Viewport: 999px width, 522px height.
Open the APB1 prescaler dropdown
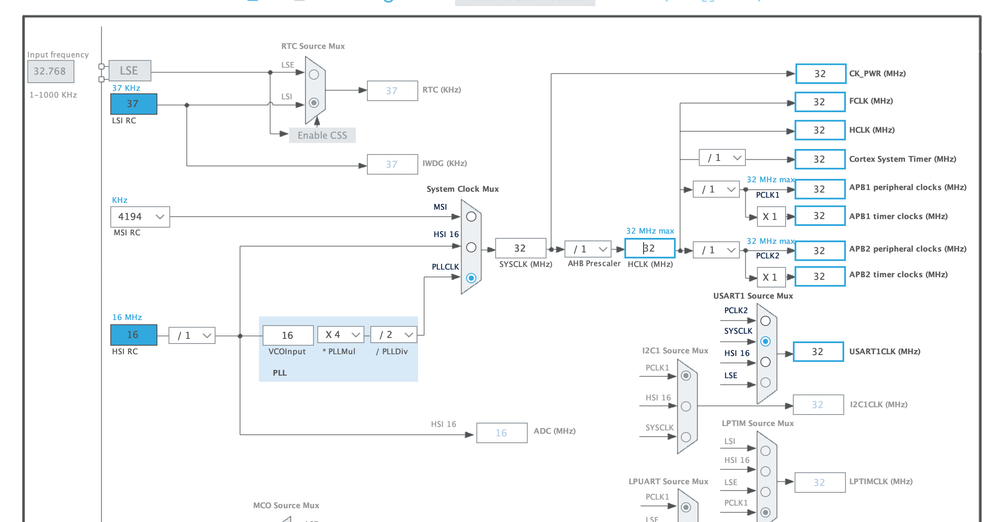(x=716, y=189)
